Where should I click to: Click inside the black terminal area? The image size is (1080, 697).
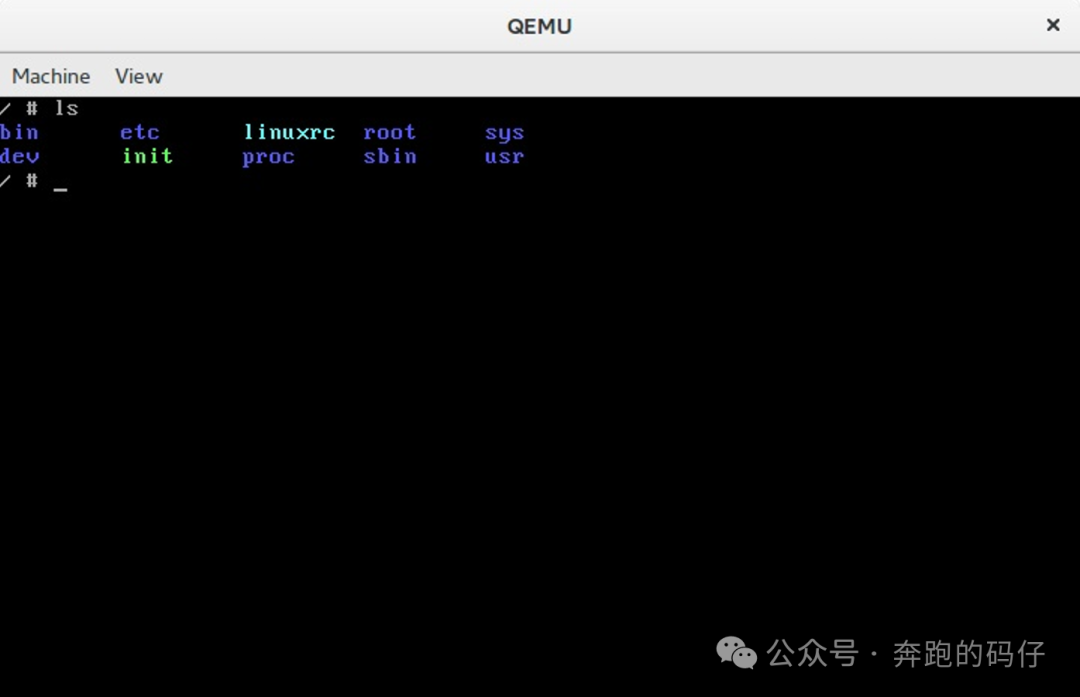[x=540, y=400]
